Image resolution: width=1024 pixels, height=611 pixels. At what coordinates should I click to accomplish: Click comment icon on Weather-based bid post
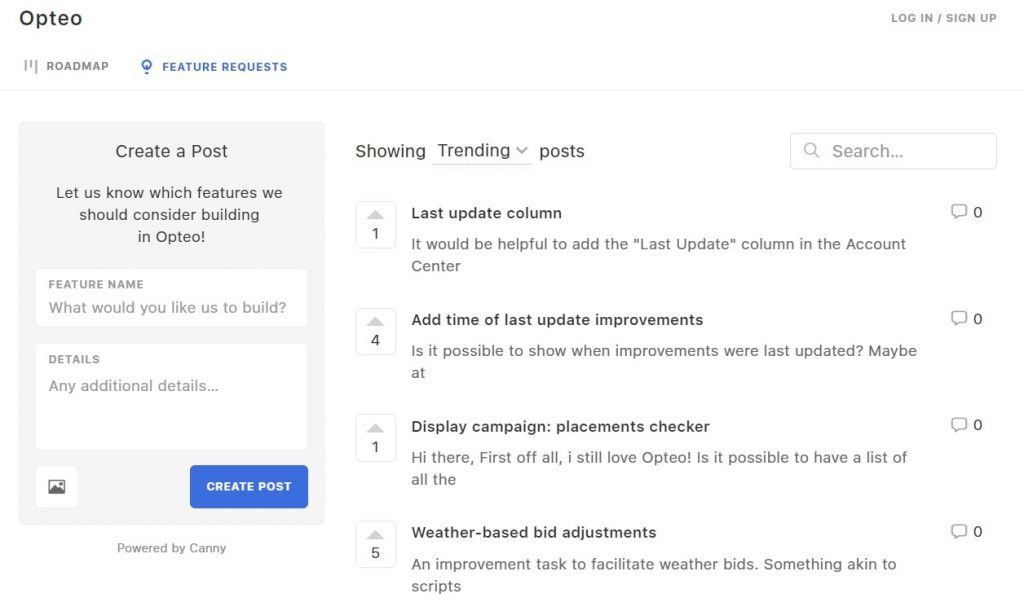(959, 531)
